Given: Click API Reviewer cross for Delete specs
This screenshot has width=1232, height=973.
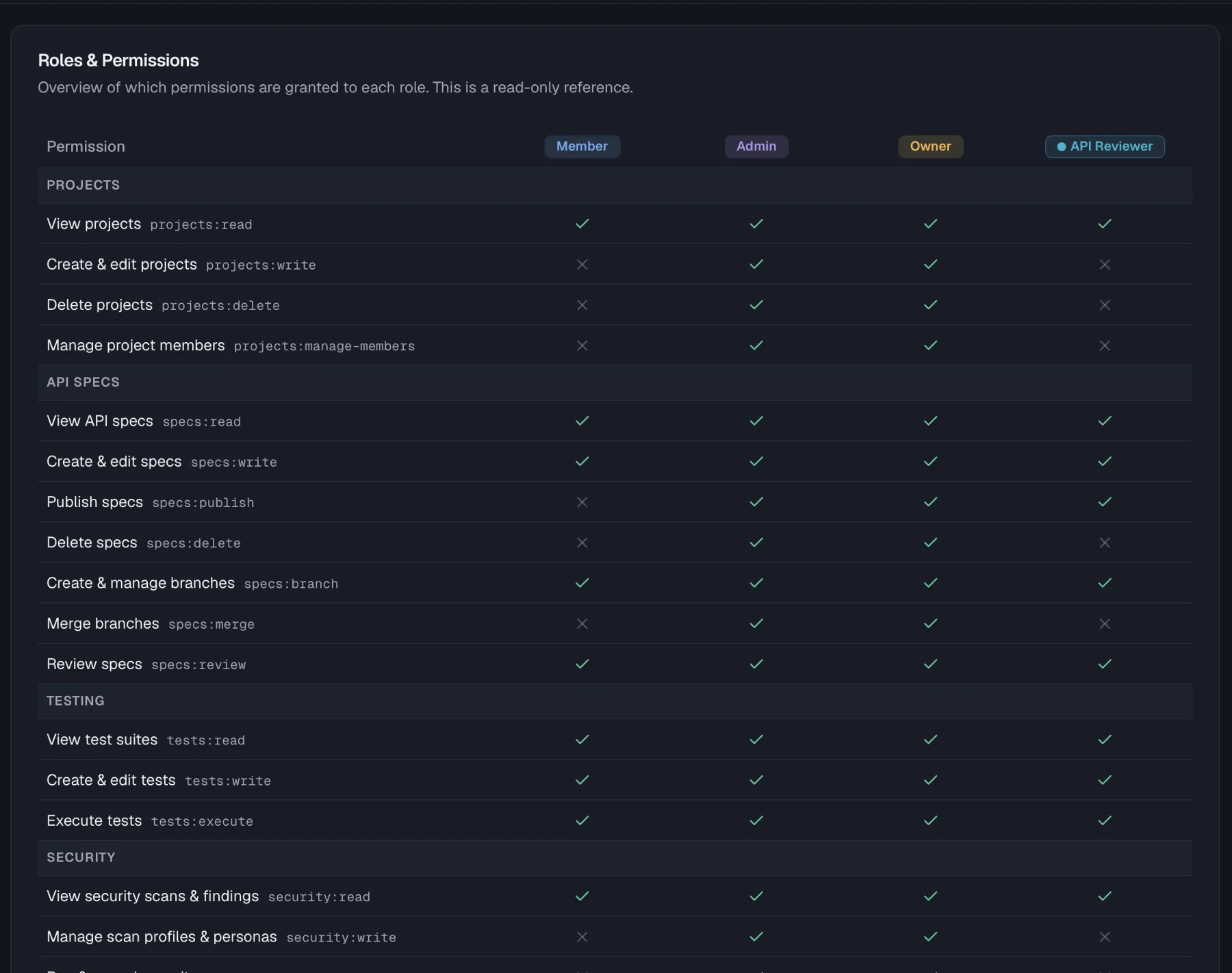Looking at the screenshot, I should tap(1105, 543).
